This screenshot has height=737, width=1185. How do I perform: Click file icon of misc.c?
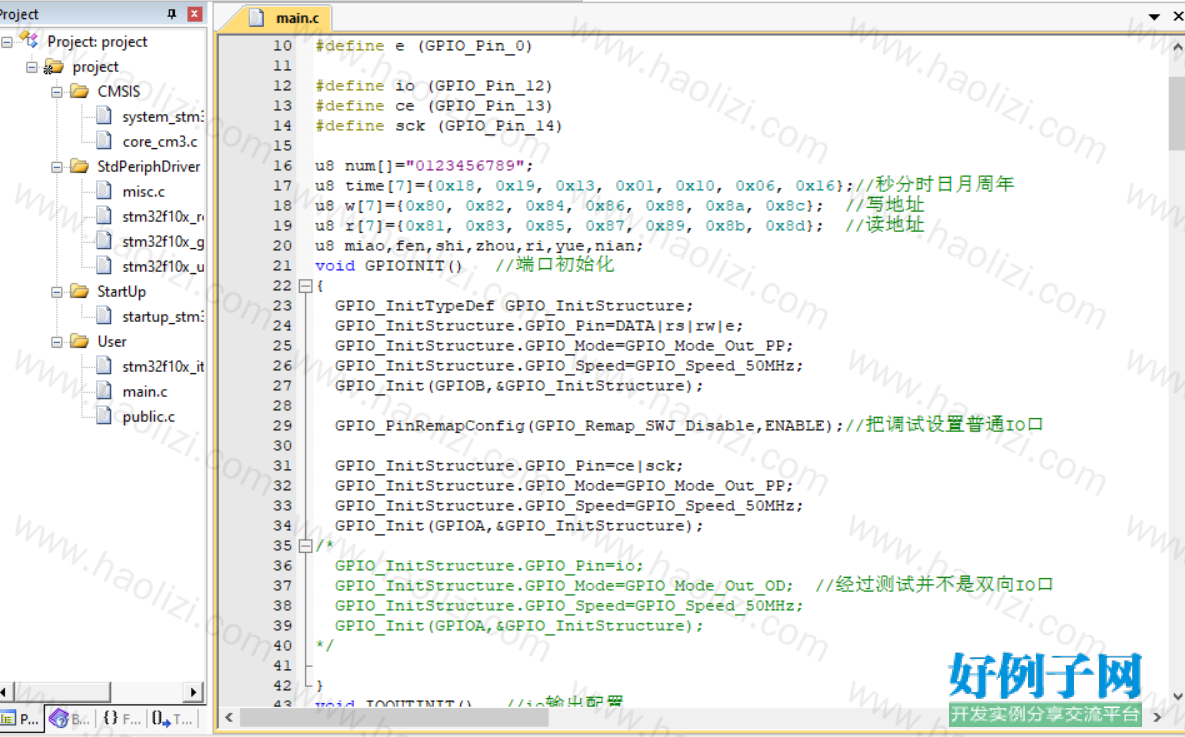[x=104, y=191]
